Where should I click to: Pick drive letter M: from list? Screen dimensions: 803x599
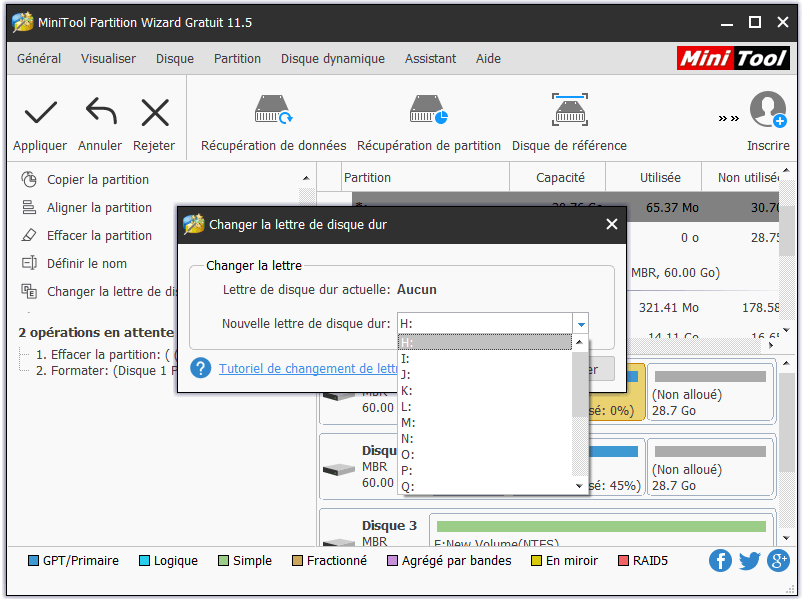click(484, 422)
